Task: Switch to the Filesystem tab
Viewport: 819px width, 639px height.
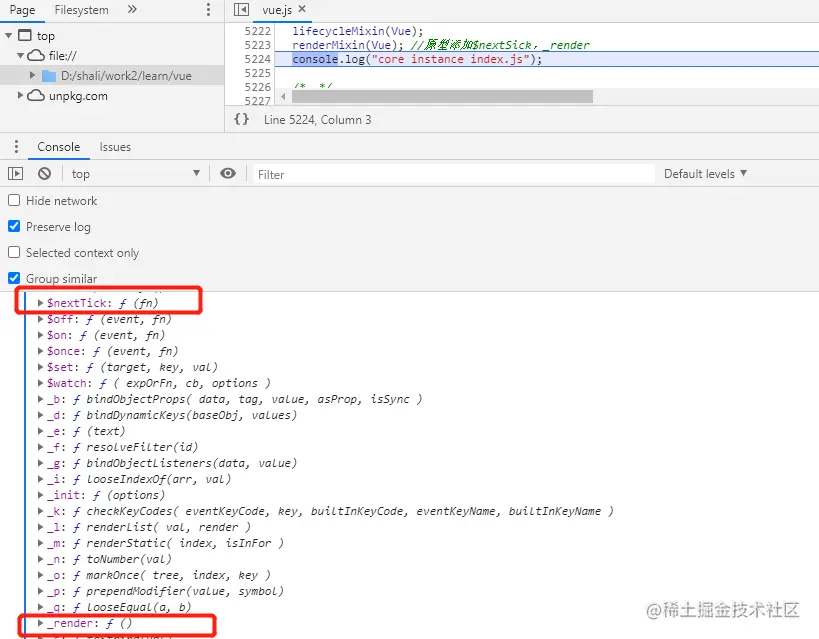Action: (x=81, y=10)
